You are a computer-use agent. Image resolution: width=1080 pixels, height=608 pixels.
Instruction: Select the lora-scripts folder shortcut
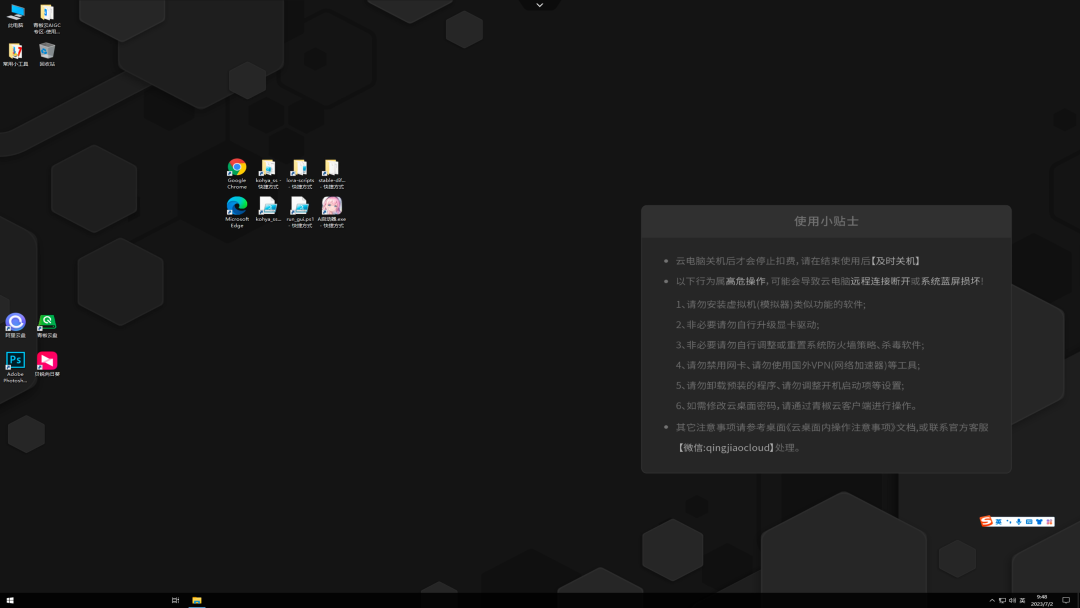click(300, 174)
